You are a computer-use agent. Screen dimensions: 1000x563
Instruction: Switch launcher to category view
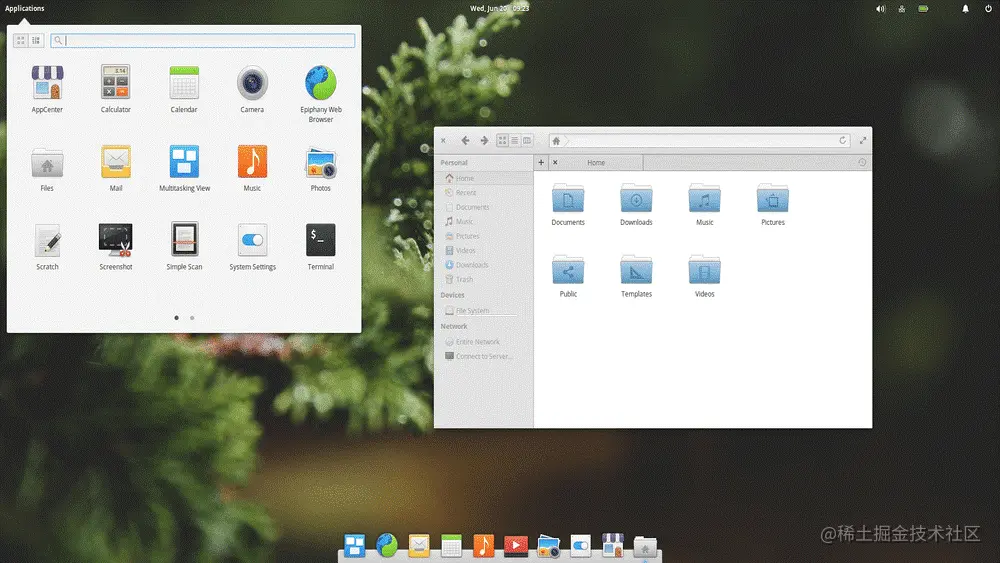(x=36, y=40)
